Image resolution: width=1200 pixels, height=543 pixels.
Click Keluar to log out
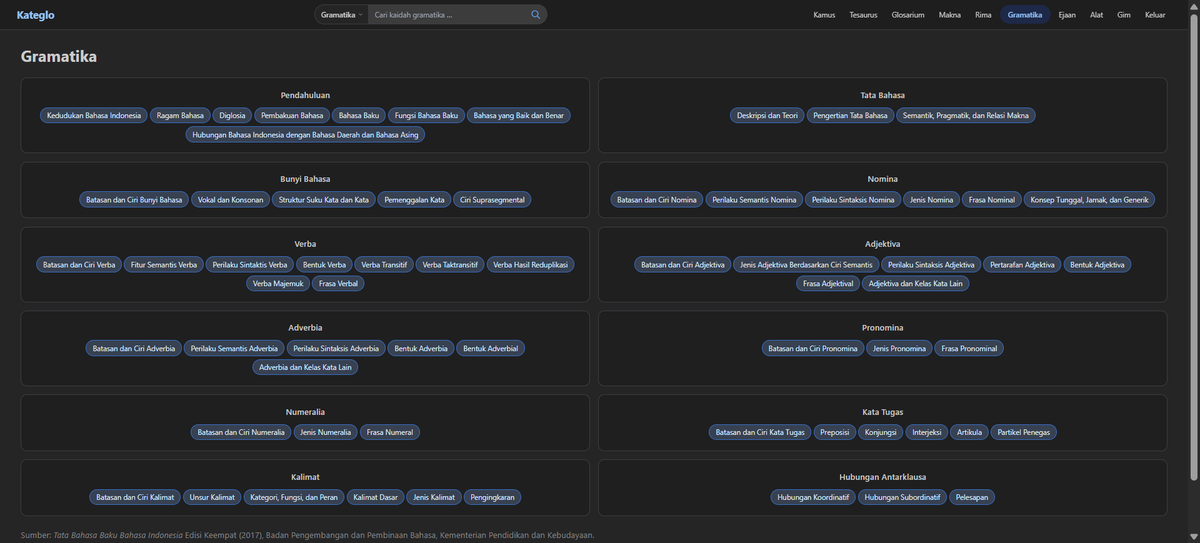1155,15
